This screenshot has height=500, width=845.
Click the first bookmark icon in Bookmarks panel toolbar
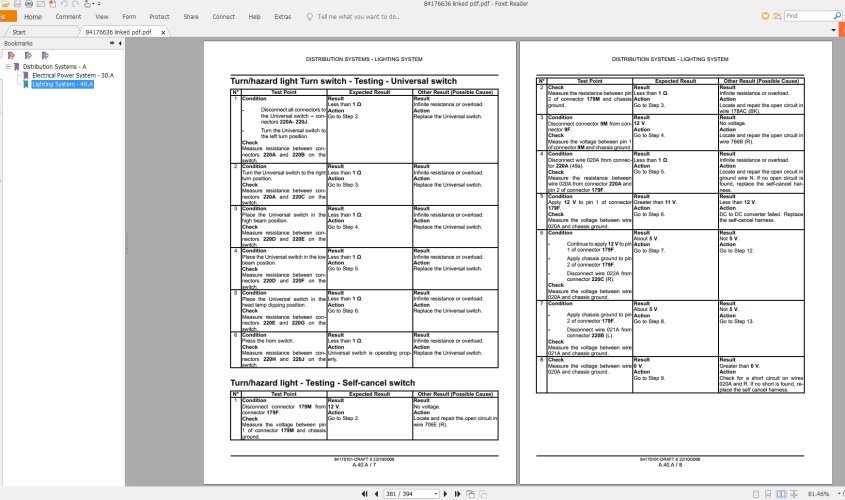pos(11,55)
